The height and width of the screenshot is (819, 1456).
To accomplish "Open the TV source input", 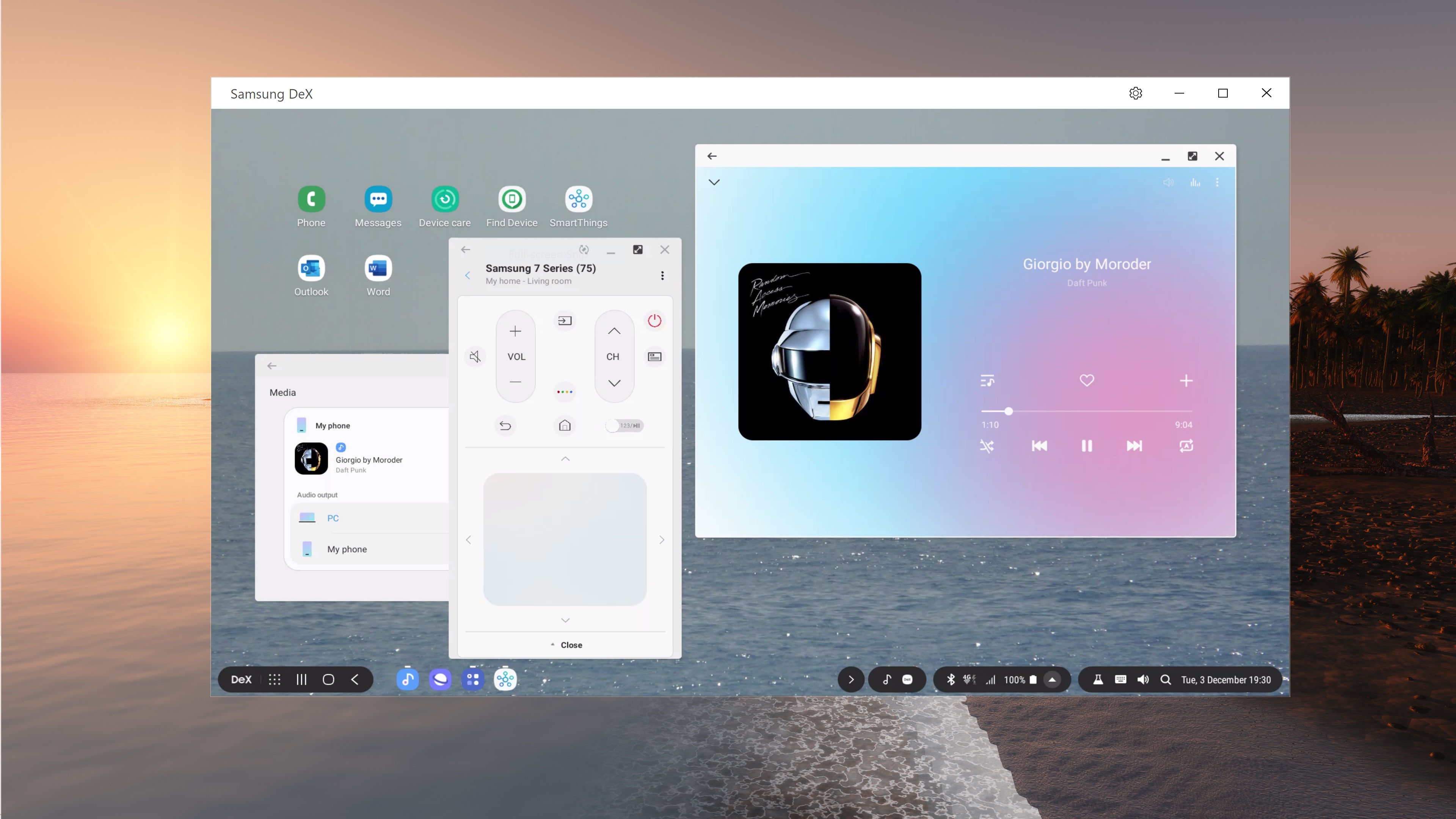I will pos(565,321).
